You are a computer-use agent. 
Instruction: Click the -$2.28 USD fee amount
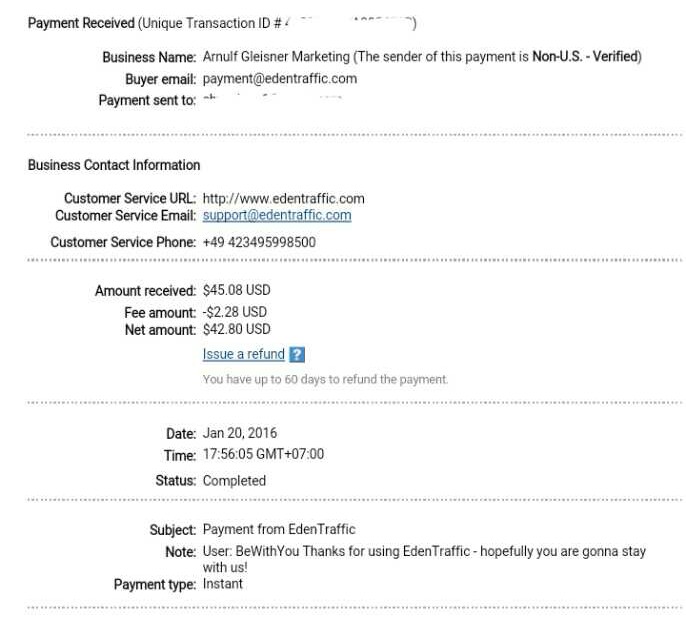pyautogui.click(x=234, y=312)
